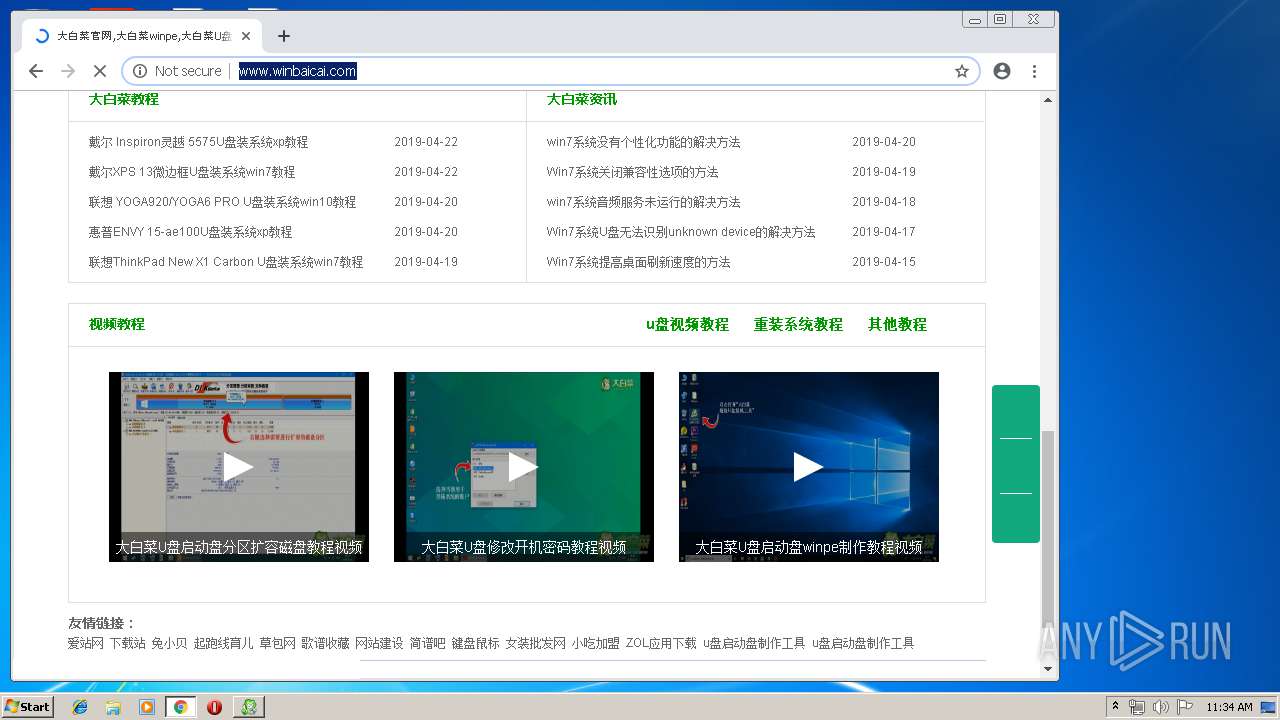Open the 小吃加盟 friend link
Viewport: 1280px width, 720px height.
pyautogui.click(x=595, y=643)
